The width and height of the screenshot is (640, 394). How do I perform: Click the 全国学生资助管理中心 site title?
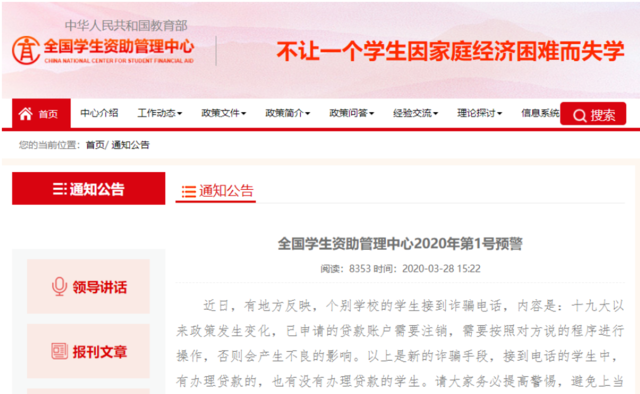119,47
